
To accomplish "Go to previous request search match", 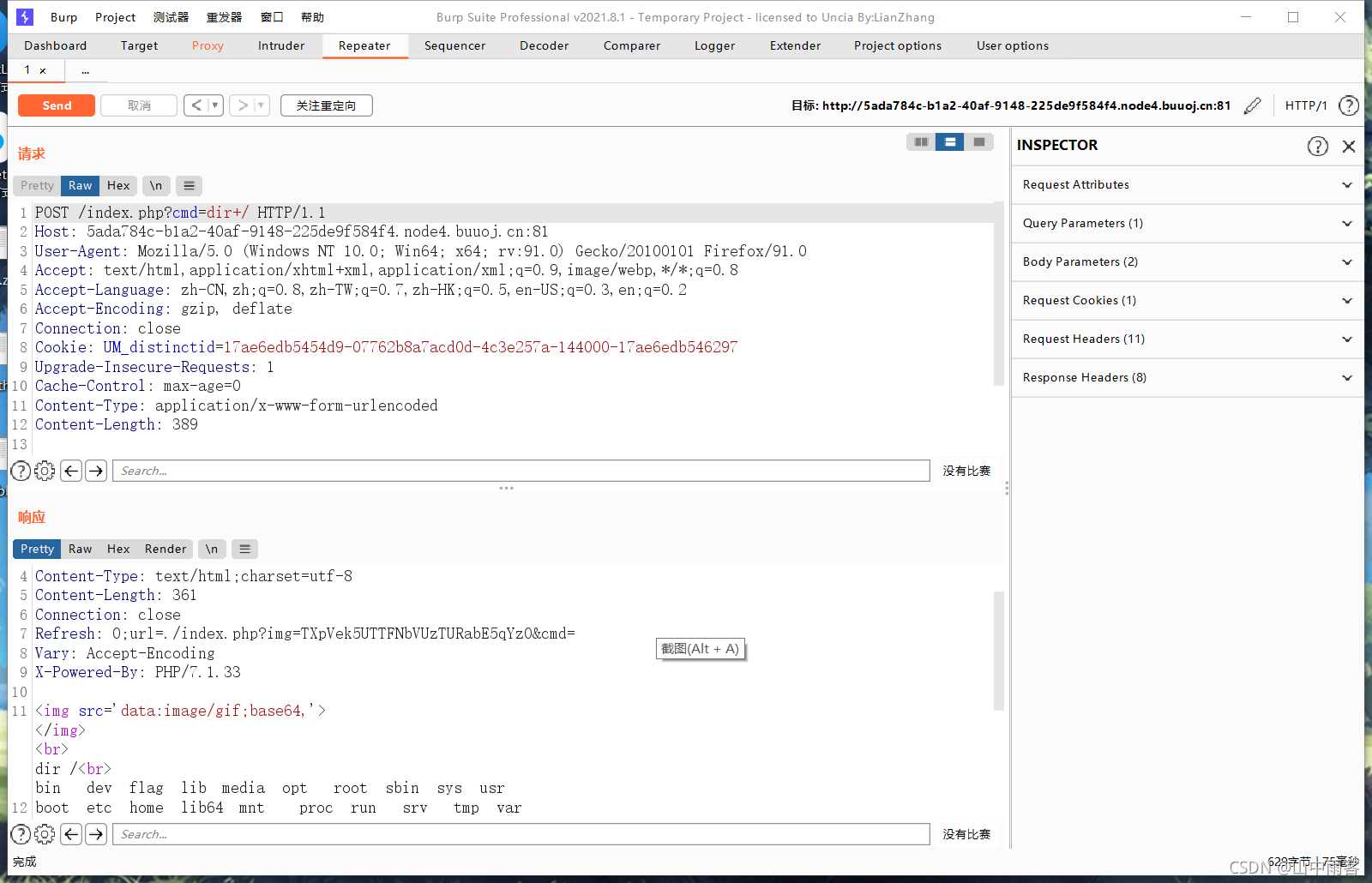I will (72, 471).
